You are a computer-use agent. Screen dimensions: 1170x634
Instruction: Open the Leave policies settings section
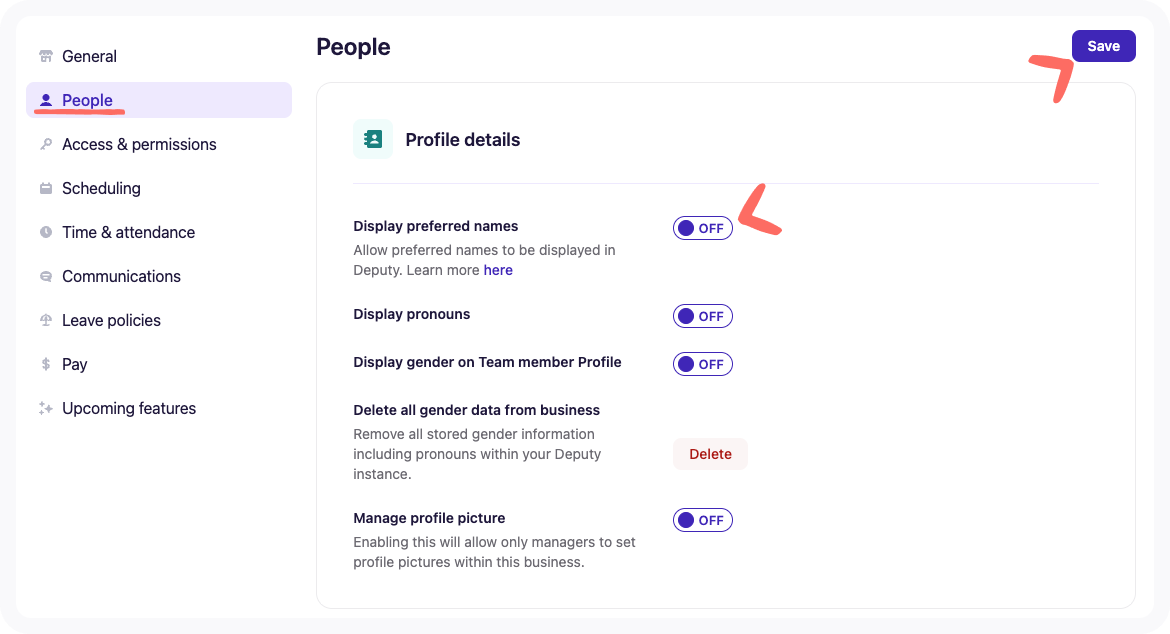[x=111, y=320]
